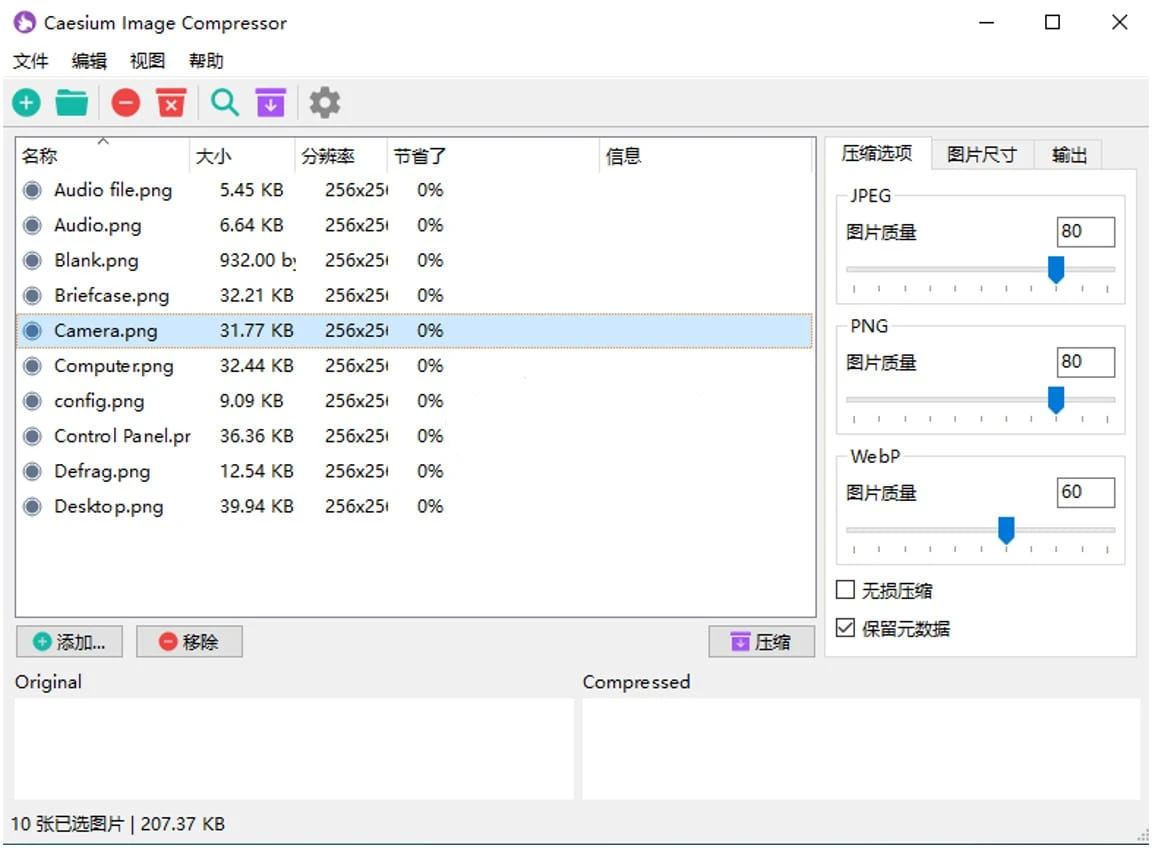Click the WebP quality slider handle
This screenshot has height=848, width=1152.
[1006, 530]
